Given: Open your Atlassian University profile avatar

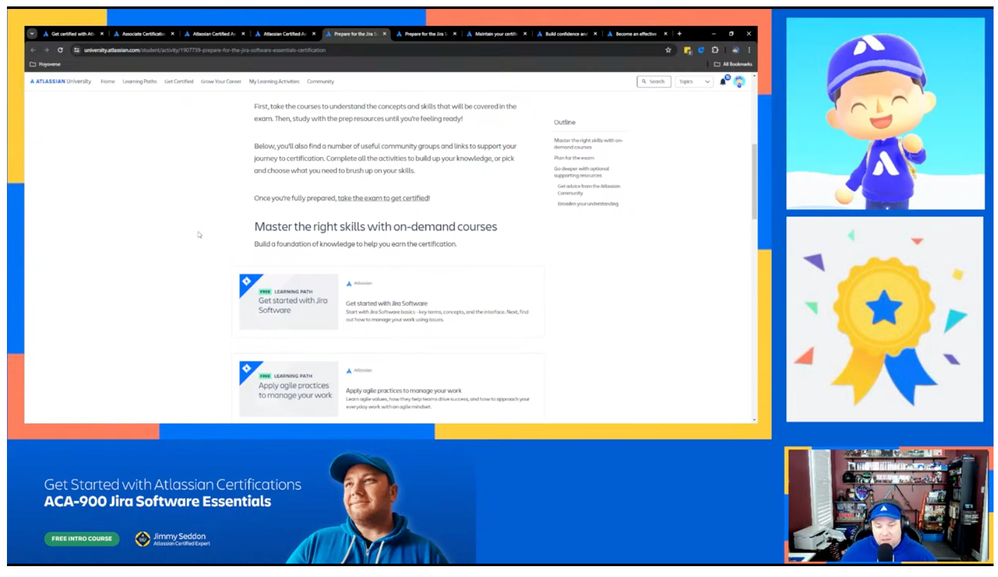Looking at the screenshot, I should tap(739, 82).
